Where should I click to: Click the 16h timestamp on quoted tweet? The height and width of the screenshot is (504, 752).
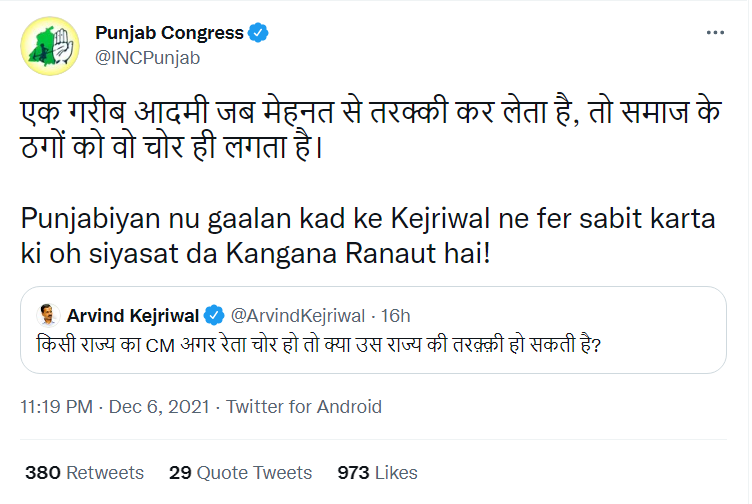(x=395, y=316)
